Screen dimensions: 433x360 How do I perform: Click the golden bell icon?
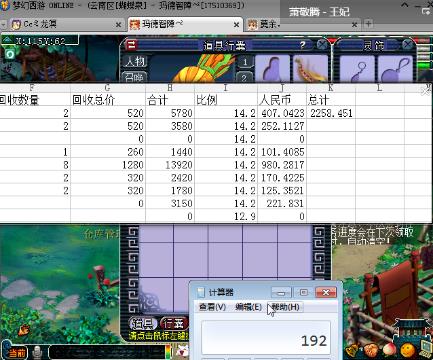click(351, 351)
